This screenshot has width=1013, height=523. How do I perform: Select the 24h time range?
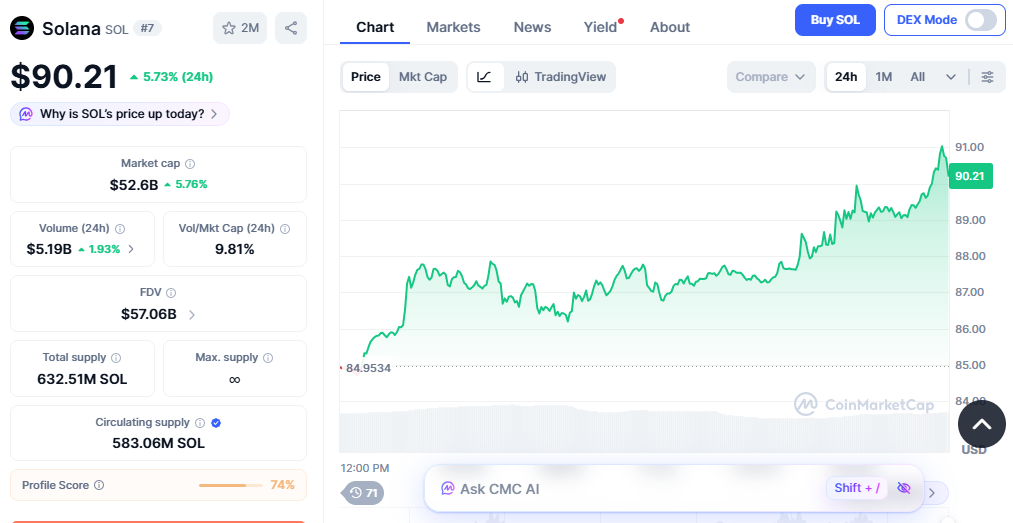pyautogui.click(x=846, y=77)
